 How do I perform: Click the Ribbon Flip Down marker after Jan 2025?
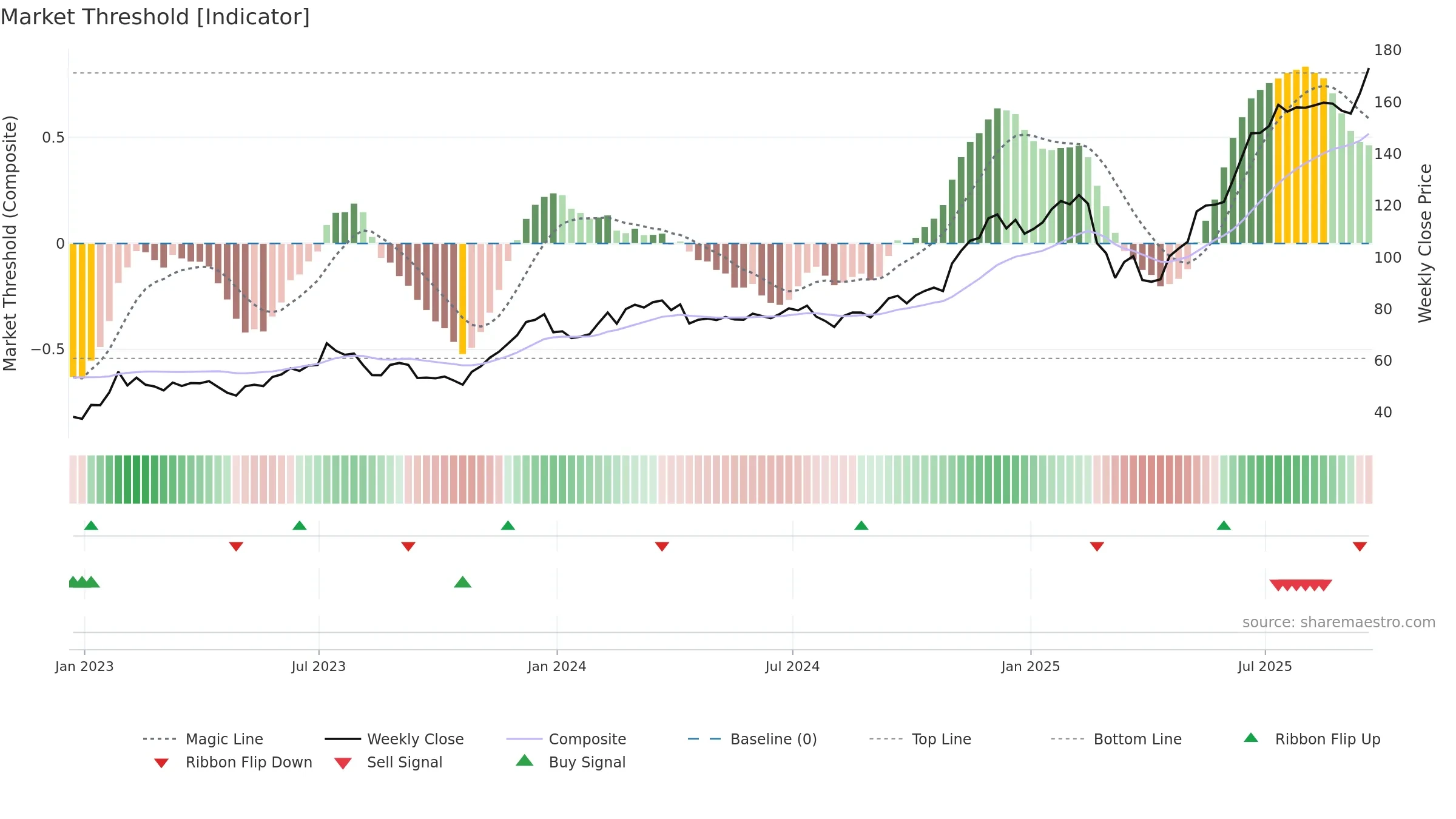[x=1097, y=547]
